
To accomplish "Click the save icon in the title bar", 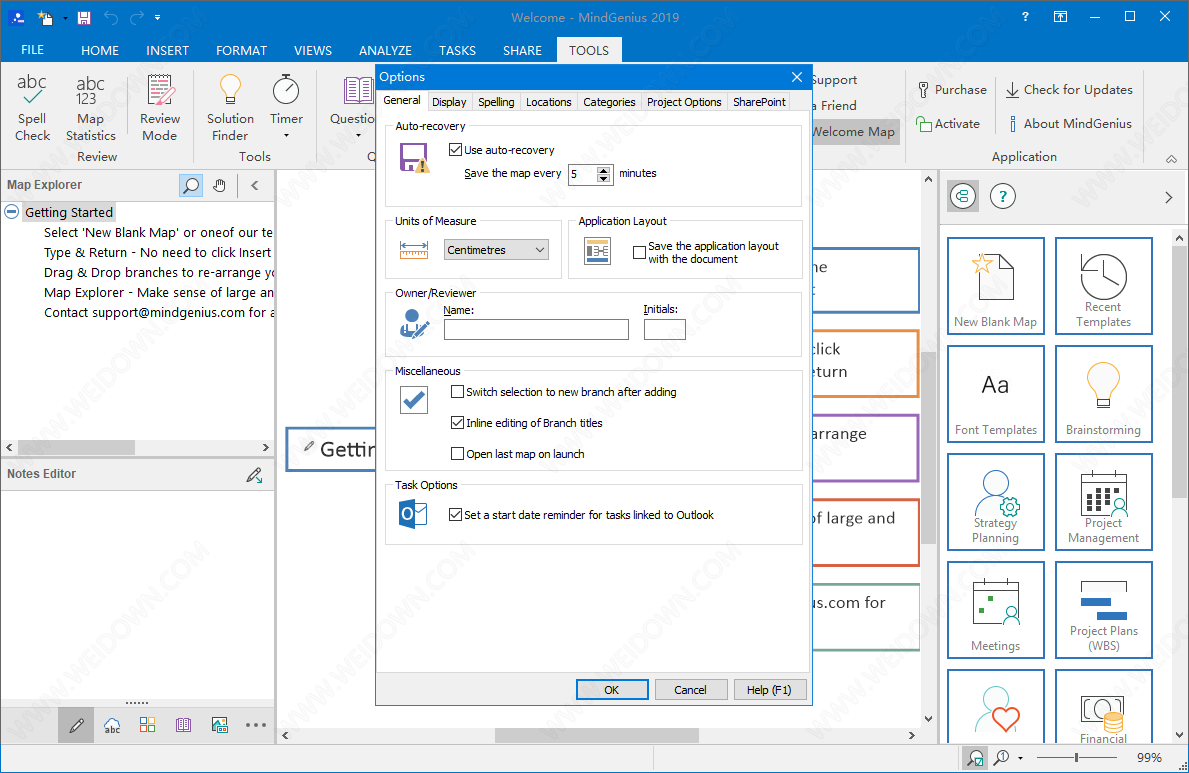I will tap(83, 17).
